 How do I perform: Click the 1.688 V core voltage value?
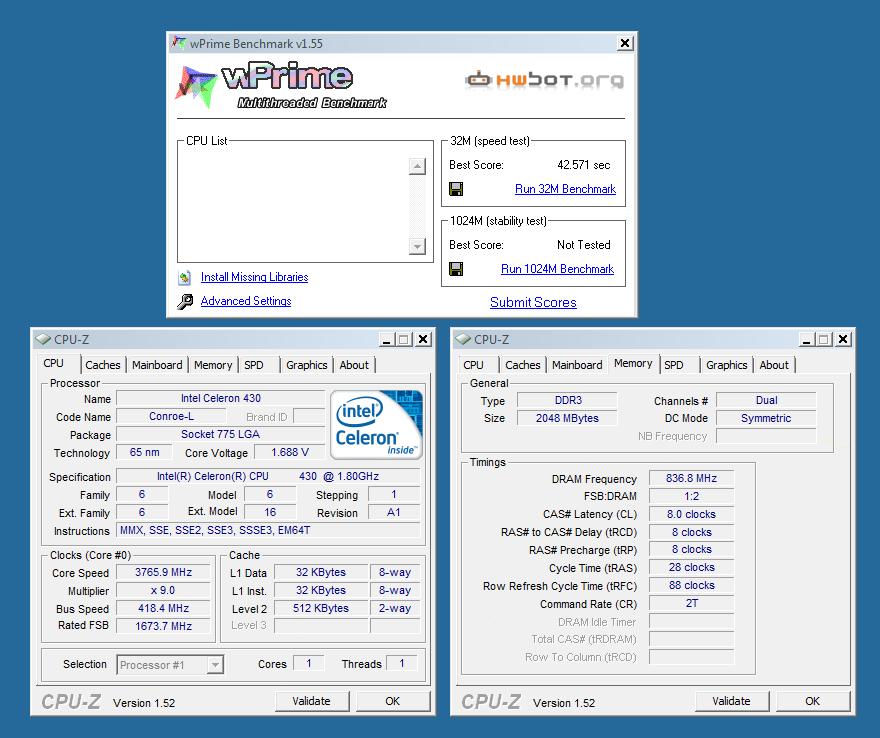[x=290, y=452]
